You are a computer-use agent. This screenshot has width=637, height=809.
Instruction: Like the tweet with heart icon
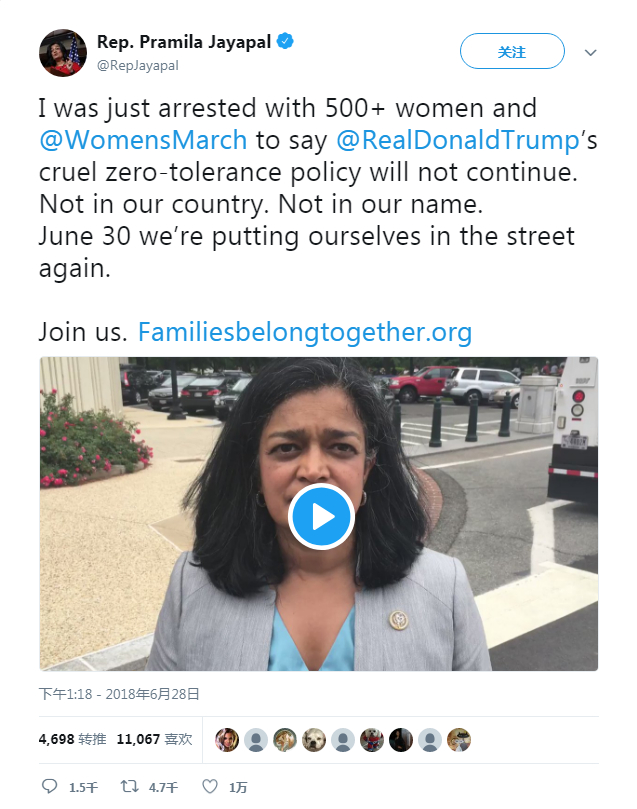[x=210, y=787]
